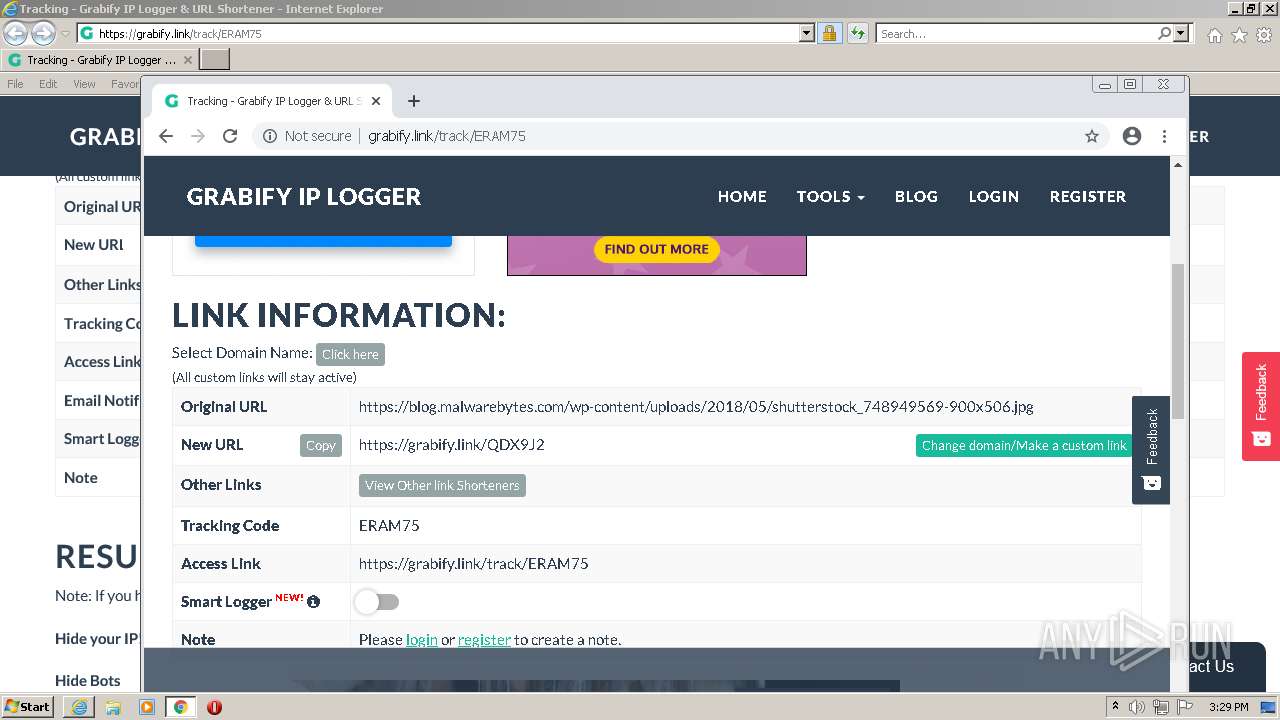Click Change domain/Make a custom link
Screen dimensions: 1280x720
point(1024,445)
